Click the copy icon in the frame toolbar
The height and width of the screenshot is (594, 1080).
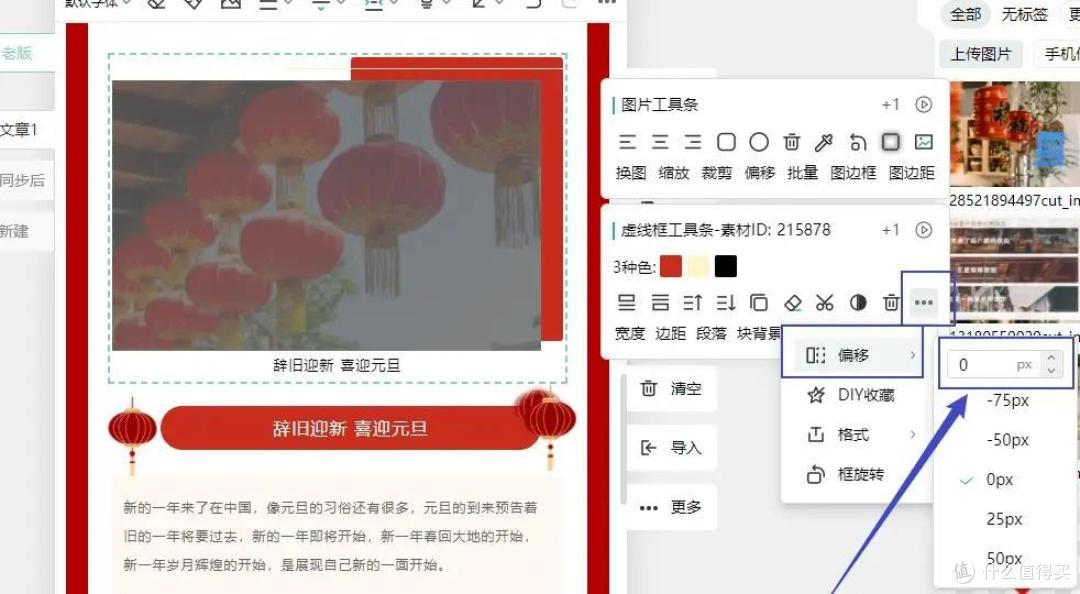click(x=759, y=303)
